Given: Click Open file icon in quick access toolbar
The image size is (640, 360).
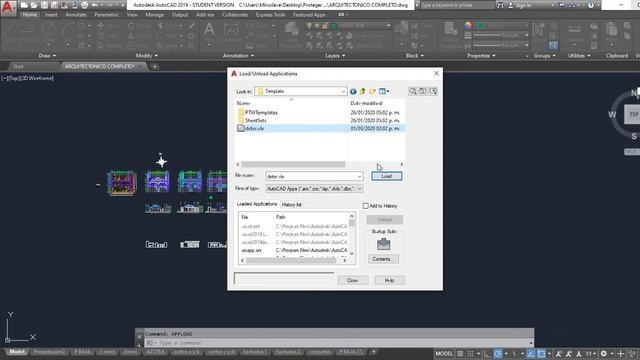Looking at the screenshot, I should click(34, 5).
